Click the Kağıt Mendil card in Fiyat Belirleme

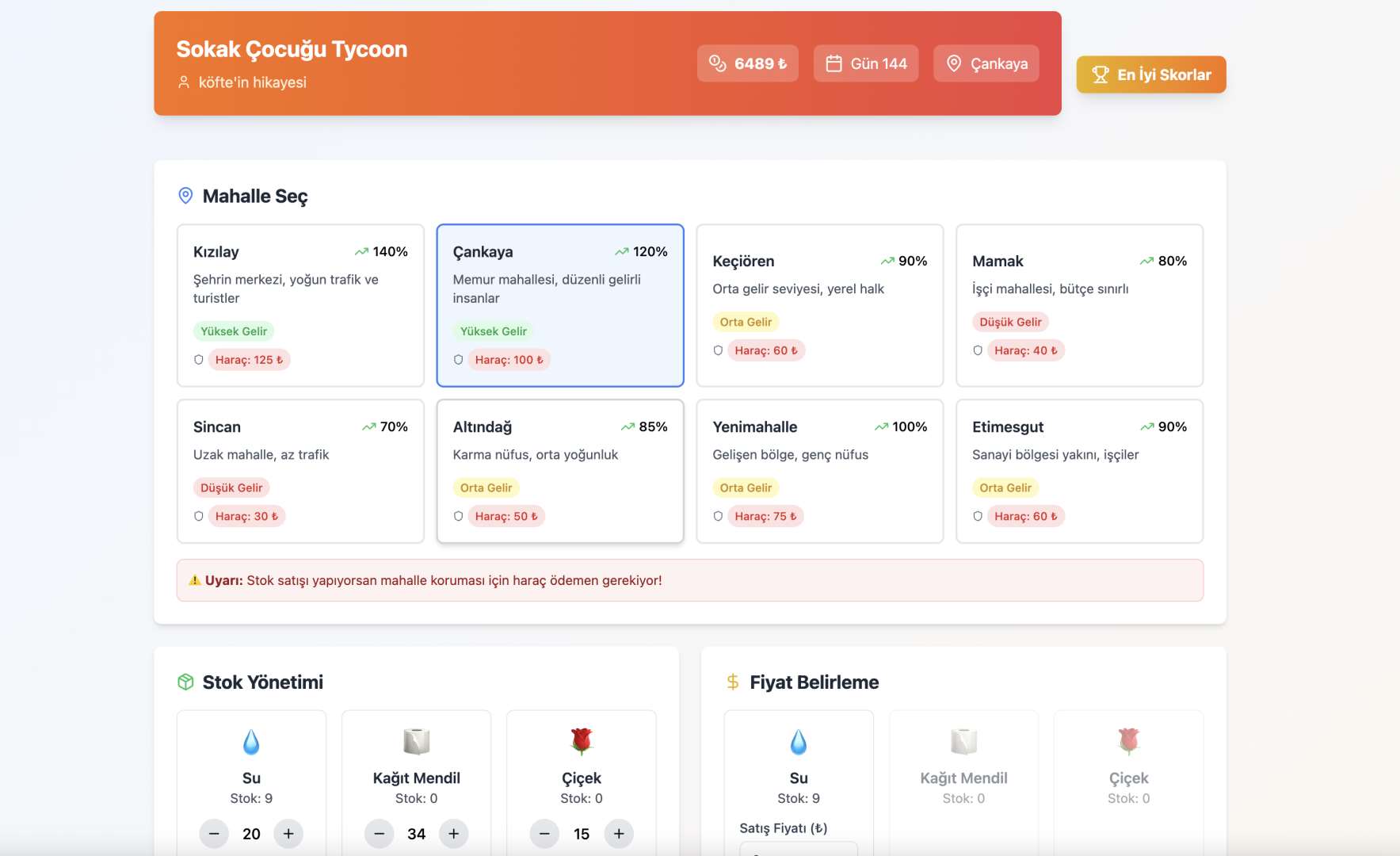[963, 783]
